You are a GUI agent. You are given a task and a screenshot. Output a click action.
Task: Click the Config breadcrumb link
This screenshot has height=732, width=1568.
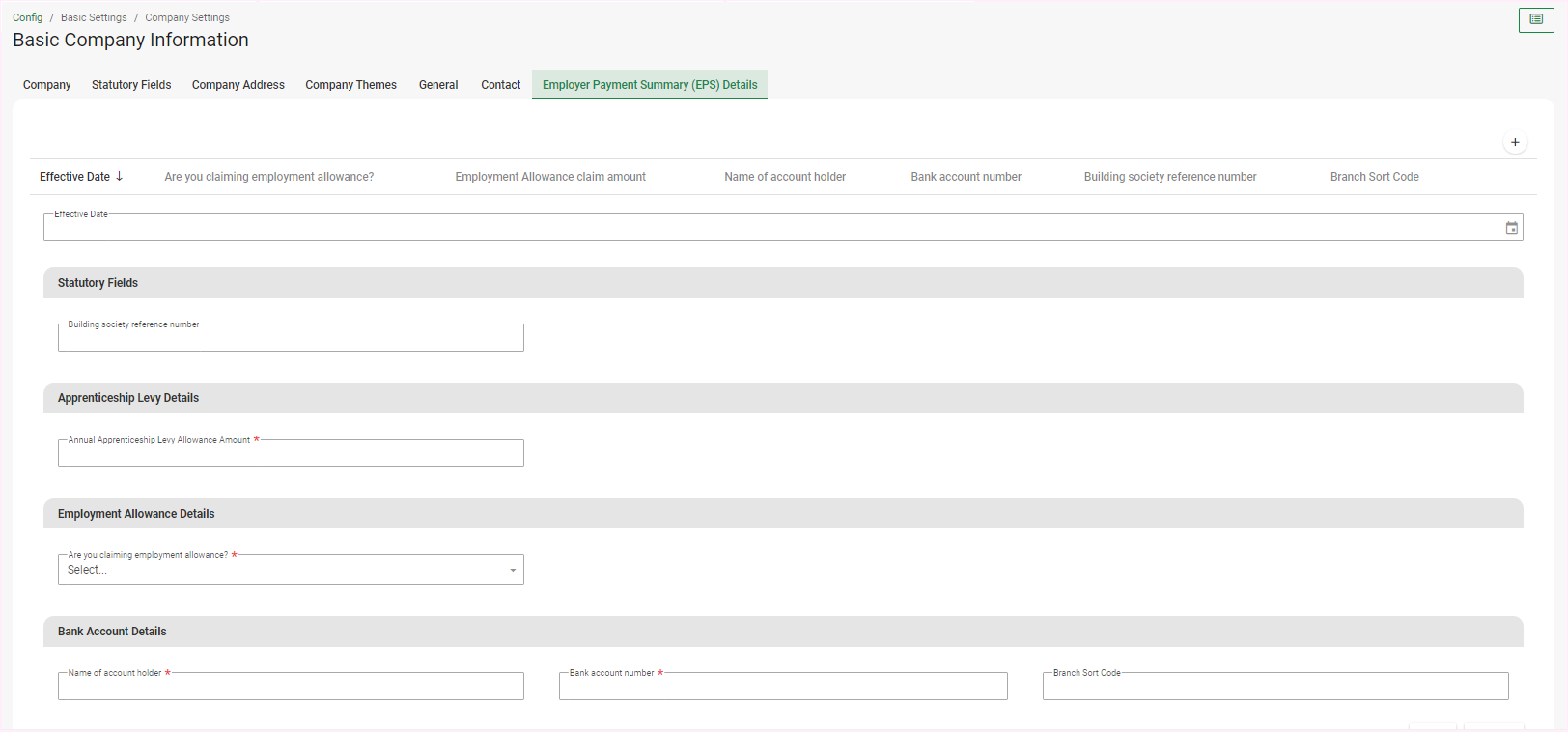point(27,17)
